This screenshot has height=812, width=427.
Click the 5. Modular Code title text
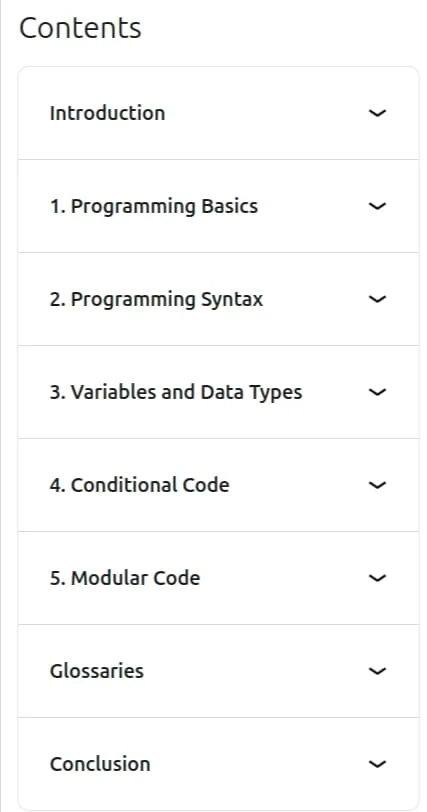pyautogui.click(x=125, y=578)
